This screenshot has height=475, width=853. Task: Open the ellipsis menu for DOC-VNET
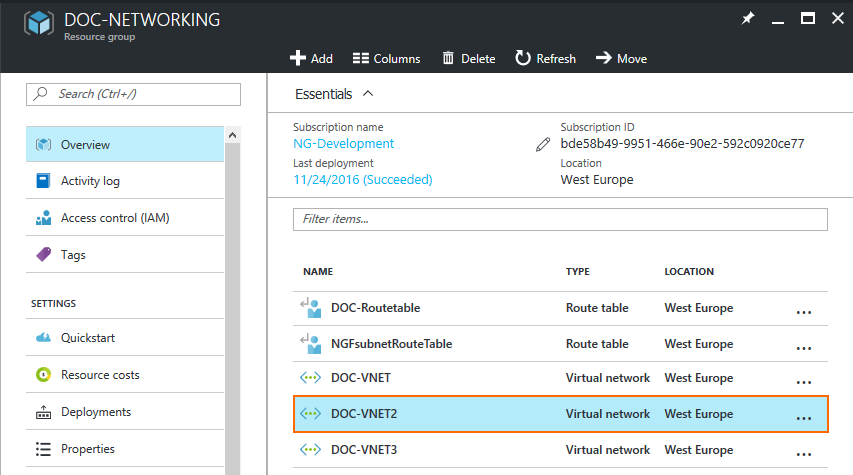point(804,383)
